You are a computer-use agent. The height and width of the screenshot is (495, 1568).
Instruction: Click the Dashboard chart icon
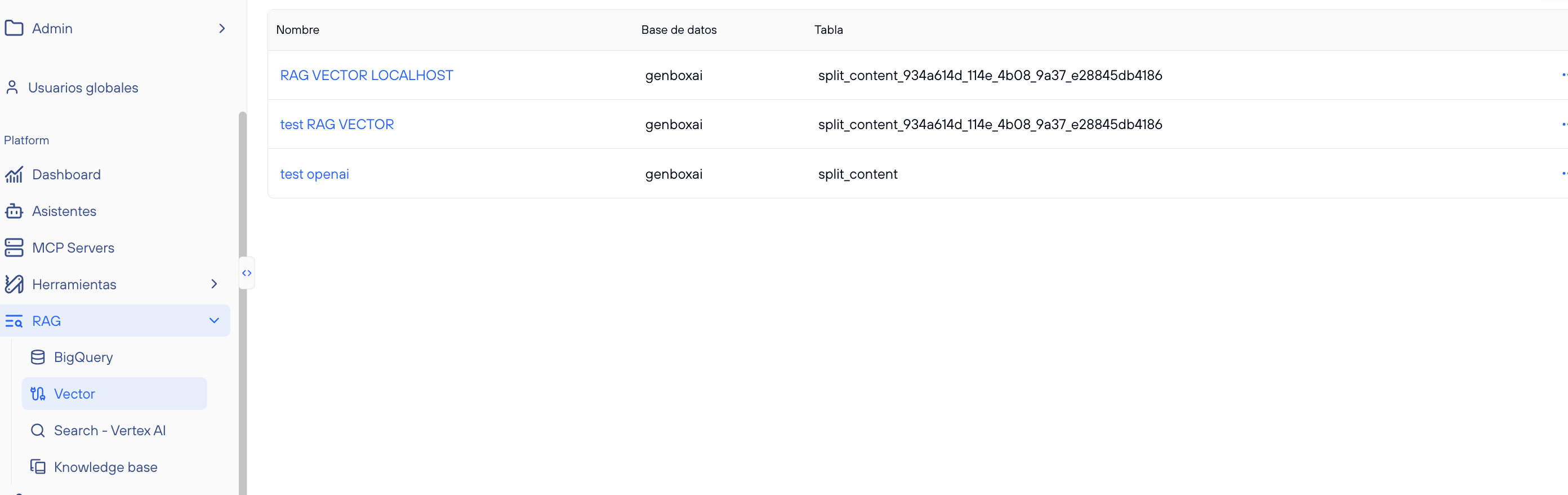click(x=14, y=175)
